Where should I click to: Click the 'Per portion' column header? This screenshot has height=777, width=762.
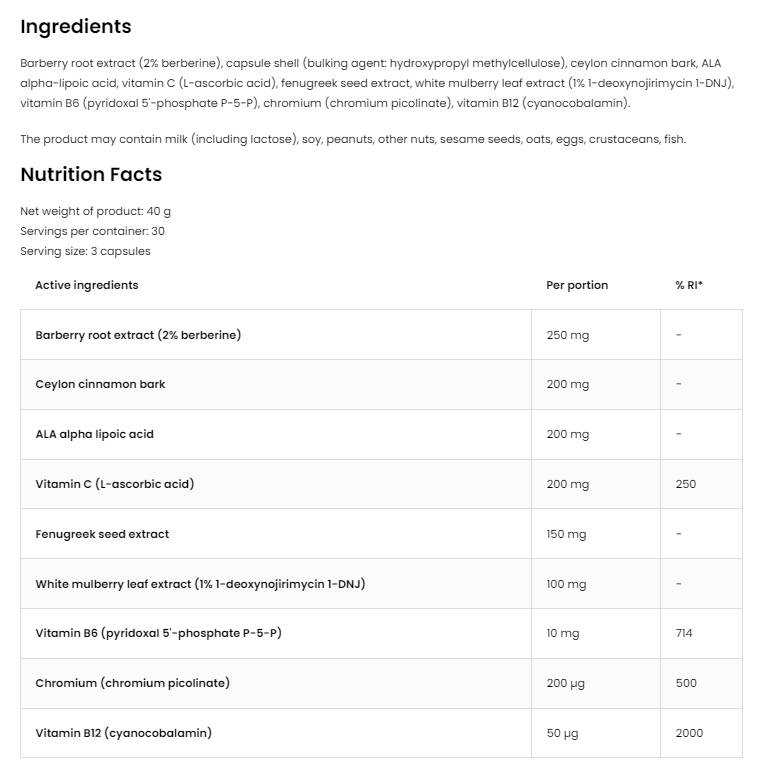tap(577, 285)
